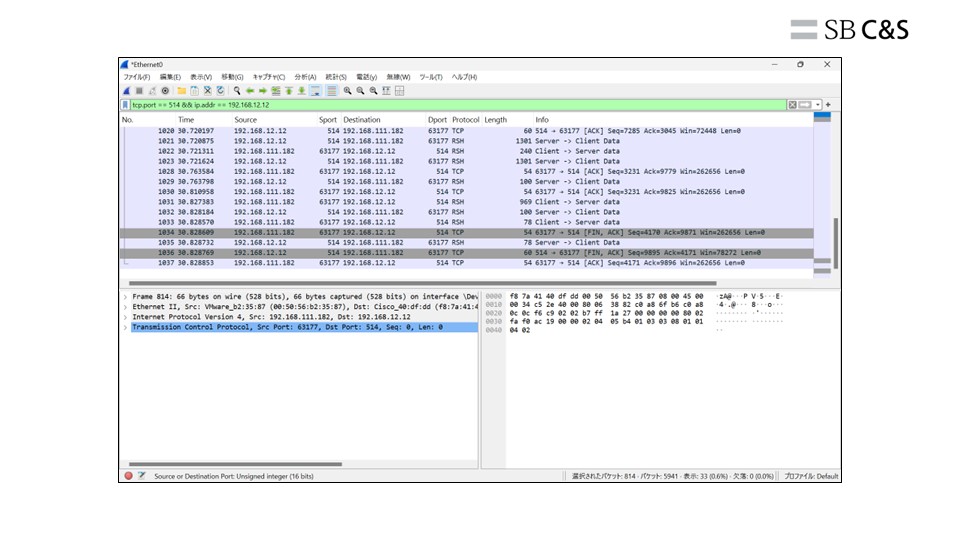Open the display filter history dropdown

pyautogui.click(x=817, y=105)
